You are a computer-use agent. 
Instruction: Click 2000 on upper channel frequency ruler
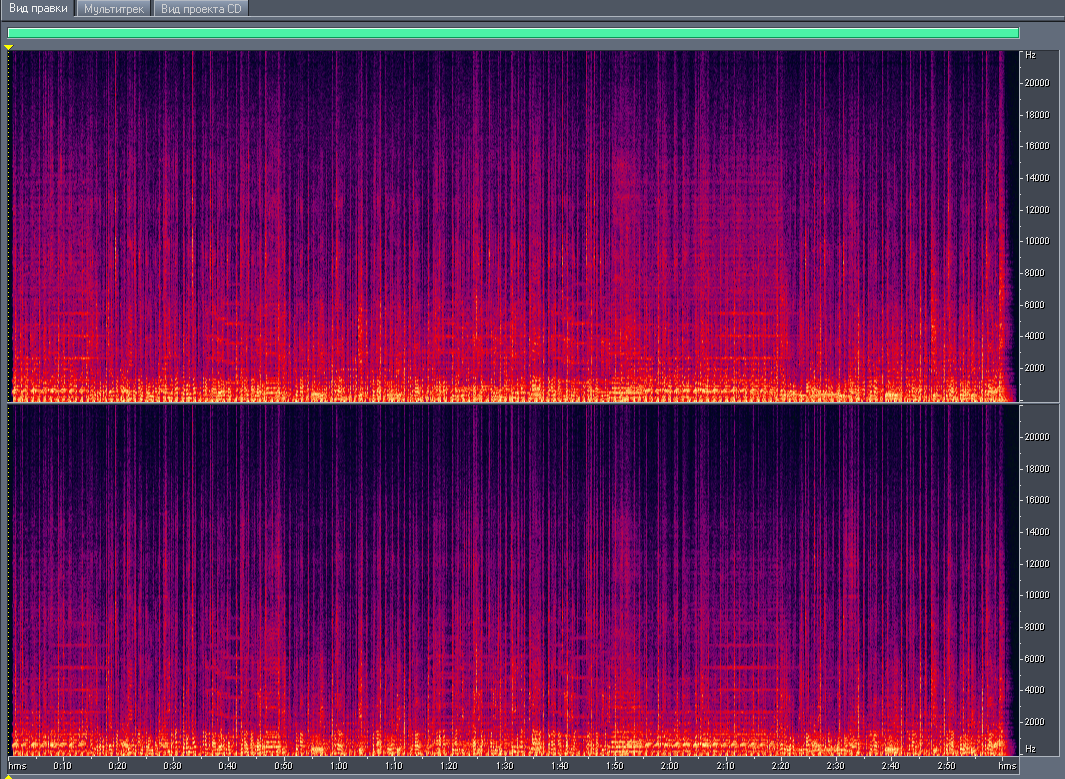click(x=1036, y=368)
